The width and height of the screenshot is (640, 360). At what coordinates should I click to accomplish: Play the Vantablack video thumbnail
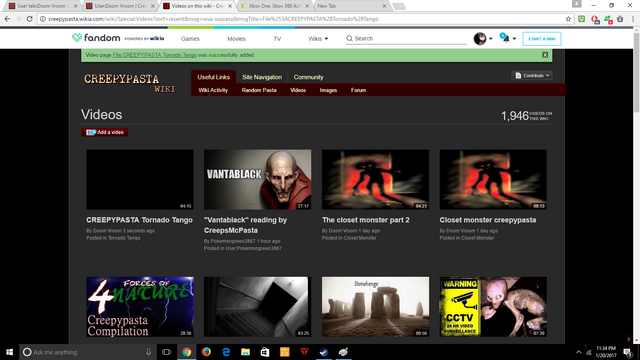coord(258,180)
